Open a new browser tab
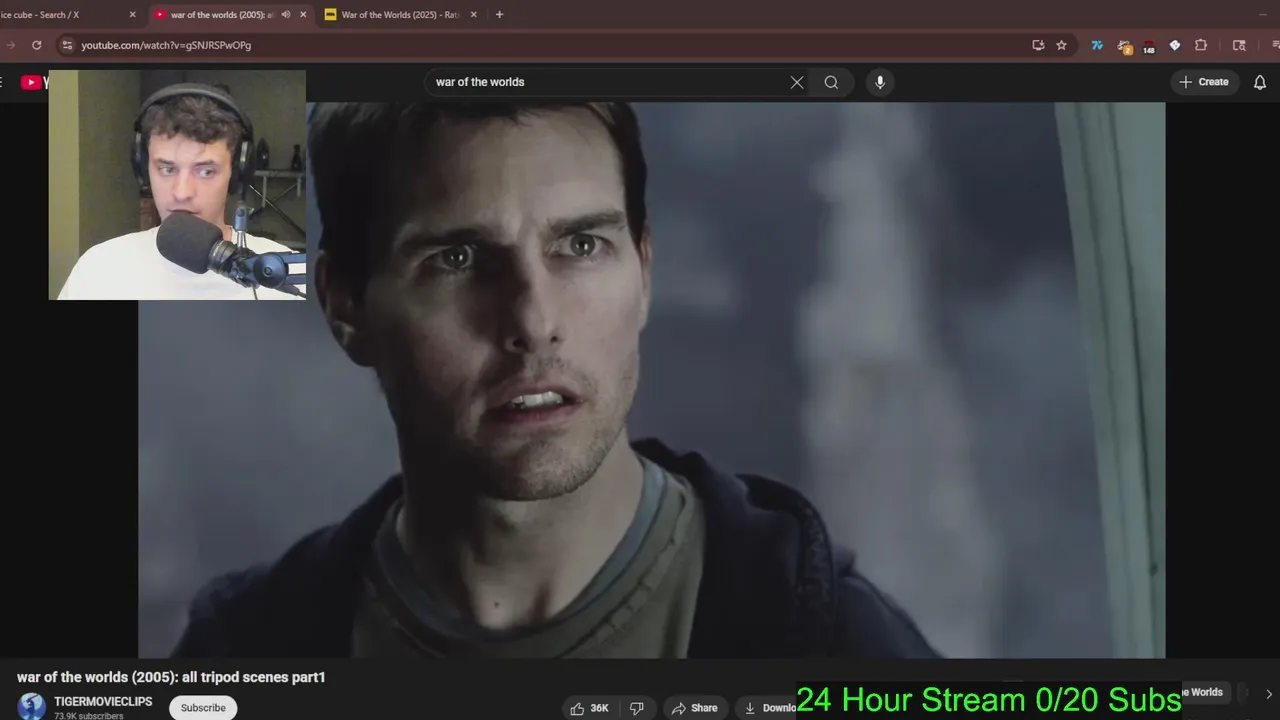 [x=500, y=15]
